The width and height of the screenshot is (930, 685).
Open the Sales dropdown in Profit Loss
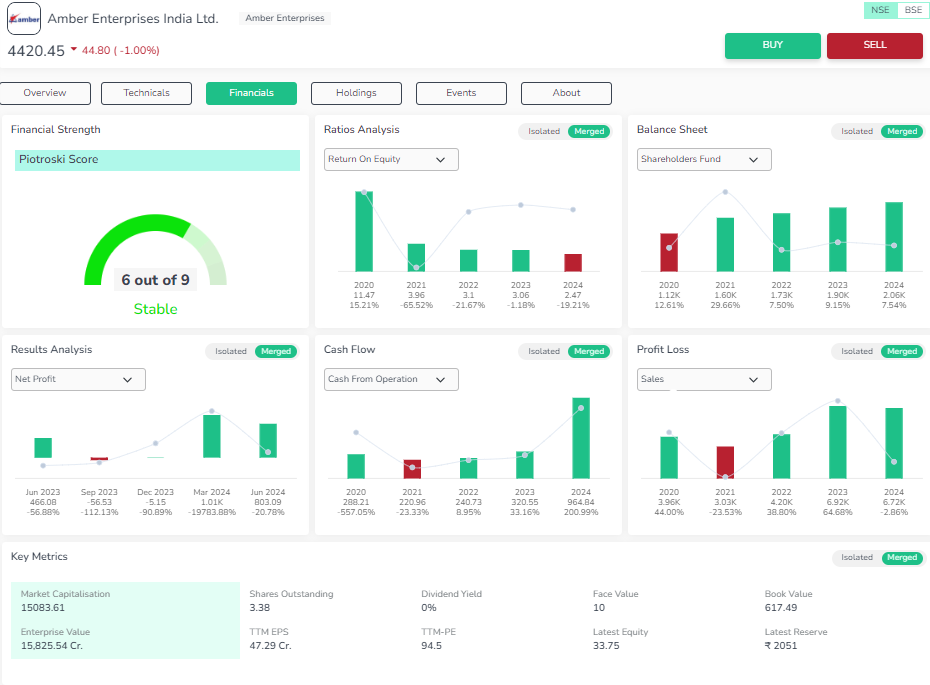pyautogui.click(x=704, y=380)
